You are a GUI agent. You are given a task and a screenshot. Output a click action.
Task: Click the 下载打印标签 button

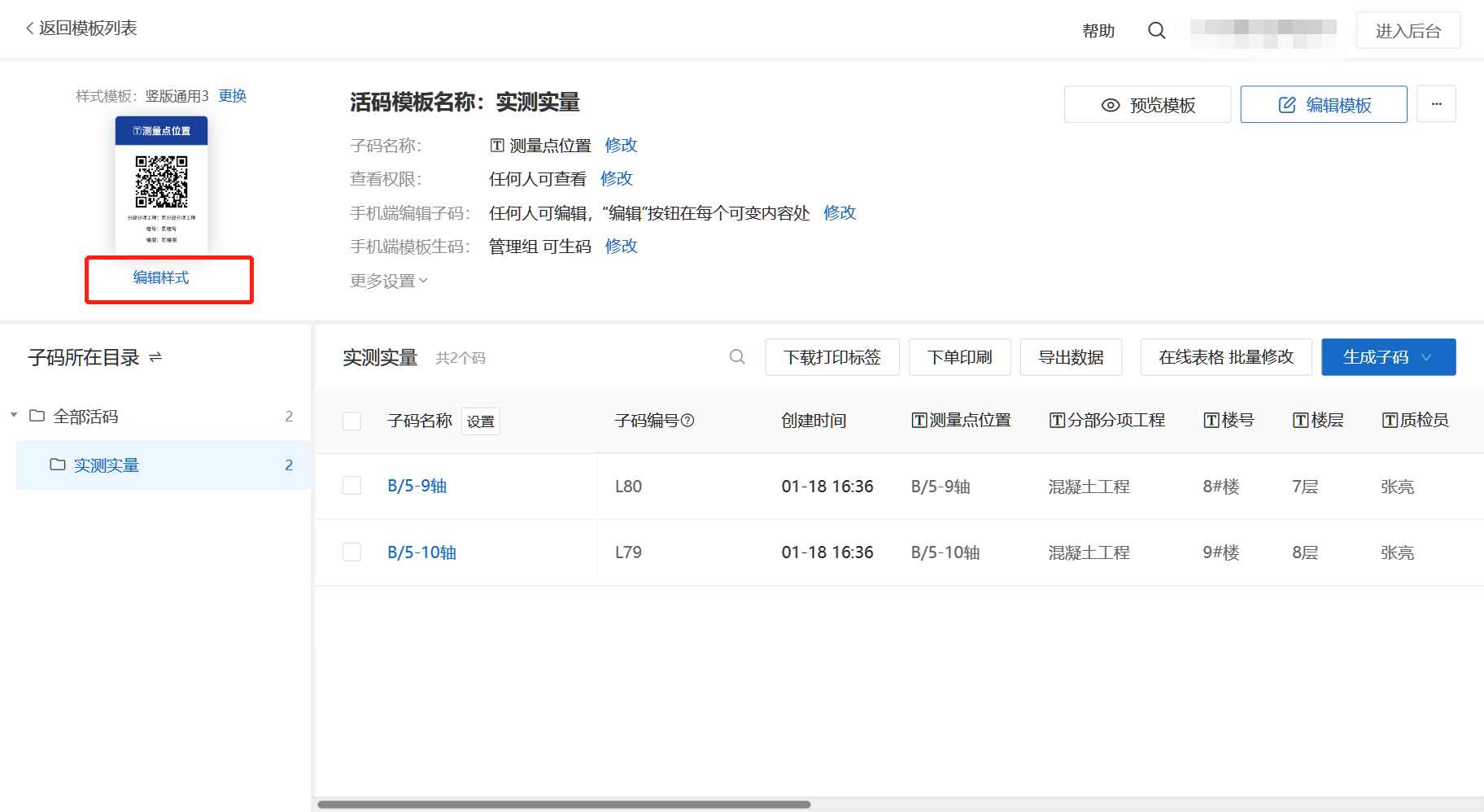tap(831, 356)
